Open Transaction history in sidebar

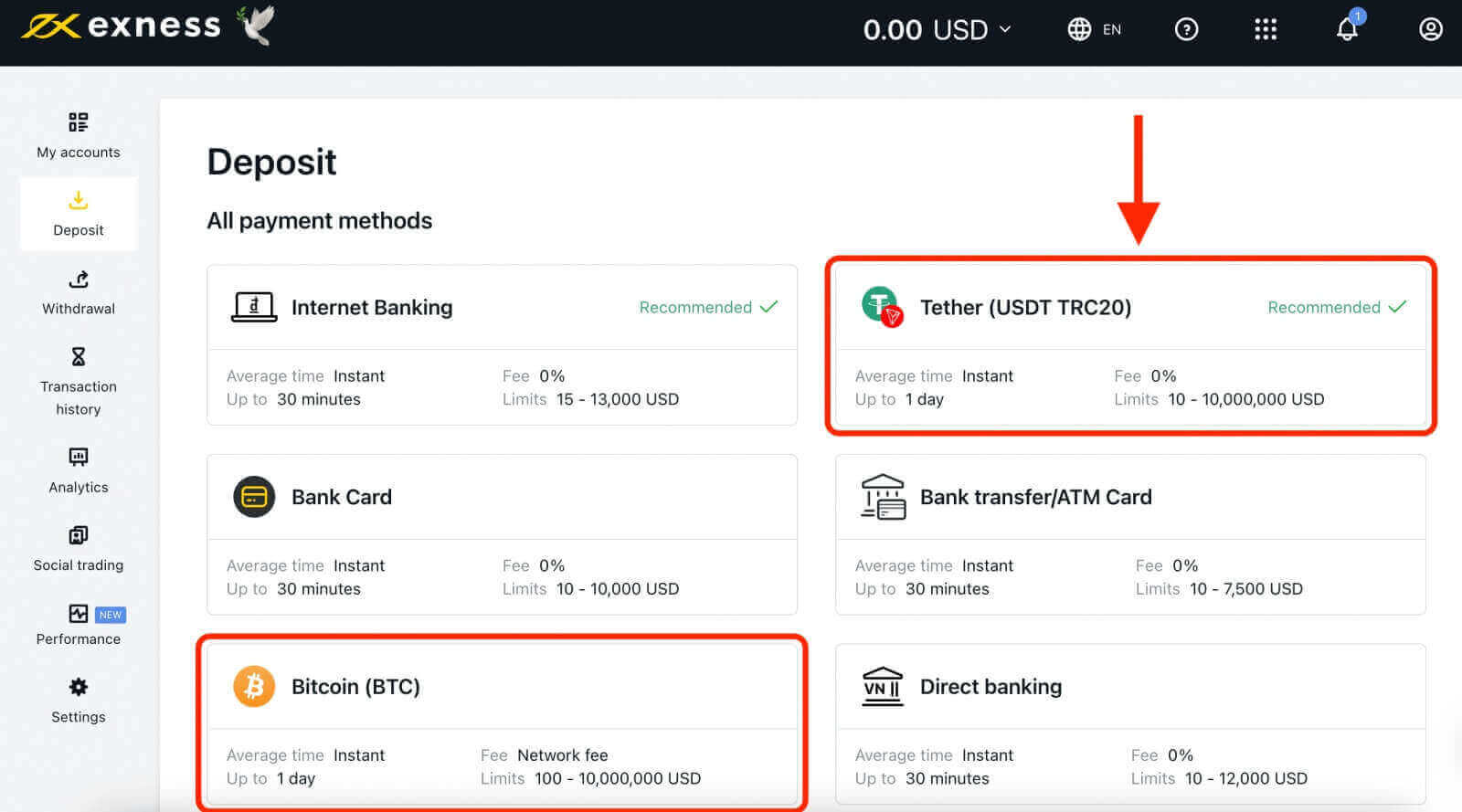tap(79, 382)
